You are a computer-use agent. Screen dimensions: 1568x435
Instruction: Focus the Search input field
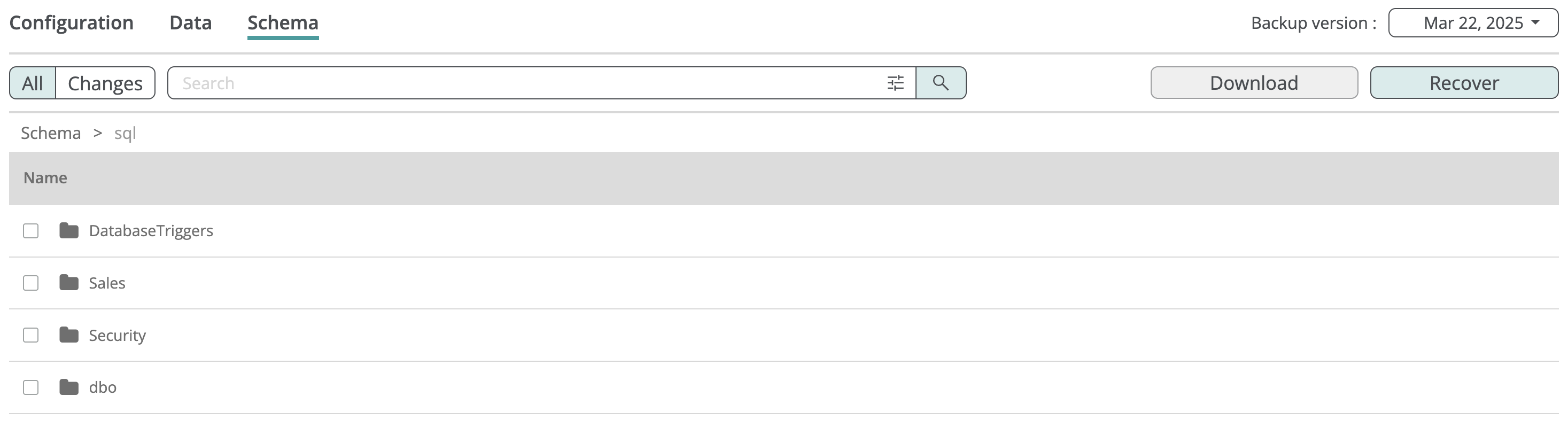point(524,83)
